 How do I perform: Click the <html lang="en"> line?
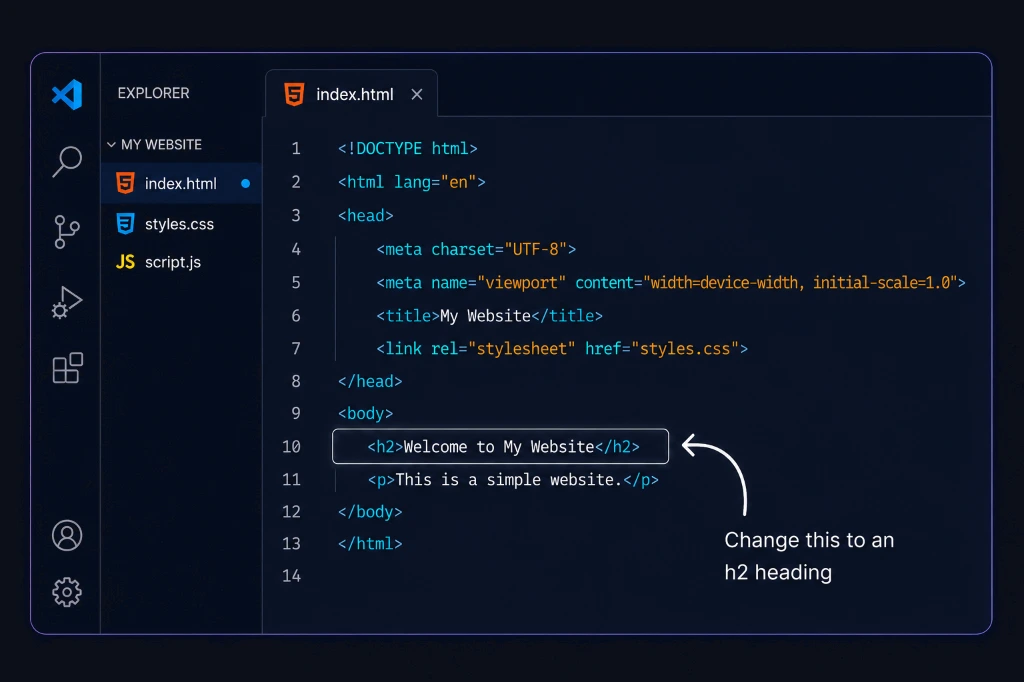click(x=411, y=182)
